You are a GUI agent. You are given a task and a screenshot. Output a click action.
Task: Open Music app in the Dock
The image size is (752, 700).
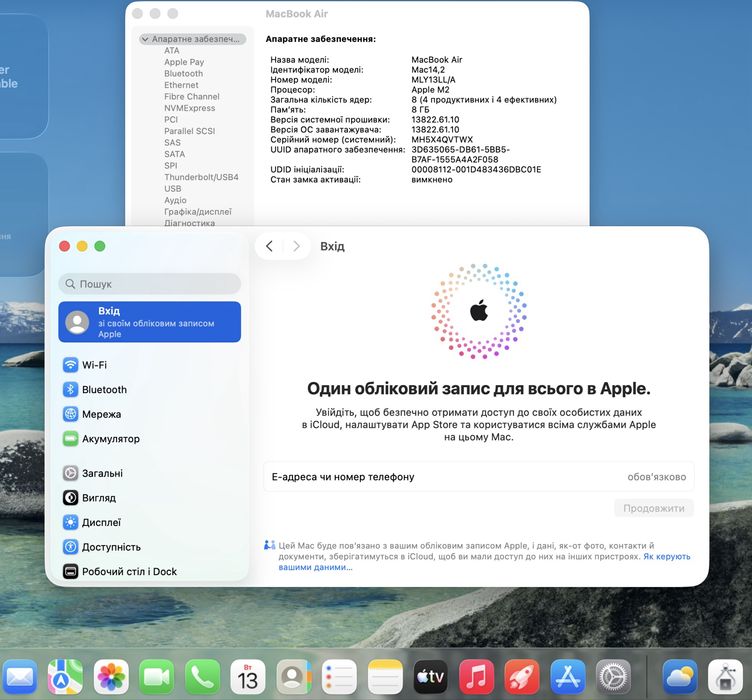[476, 677]
